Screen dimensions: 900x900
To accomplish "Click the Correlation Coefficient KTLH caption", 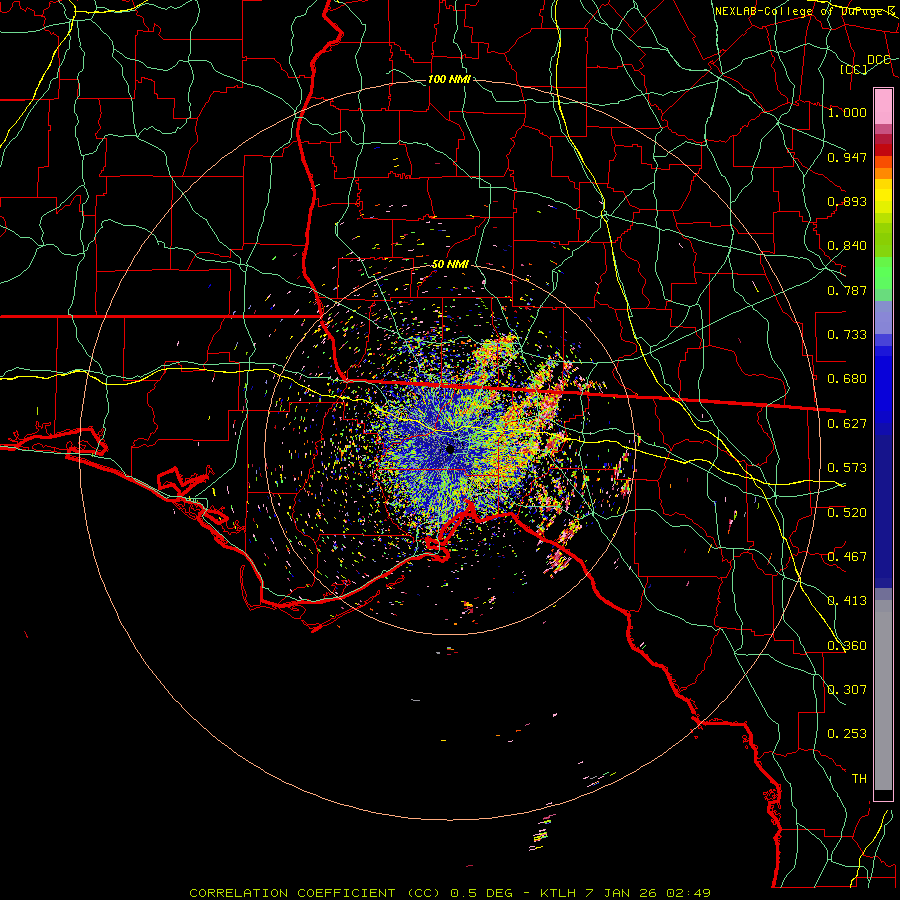I will click(x=450, y=893).
